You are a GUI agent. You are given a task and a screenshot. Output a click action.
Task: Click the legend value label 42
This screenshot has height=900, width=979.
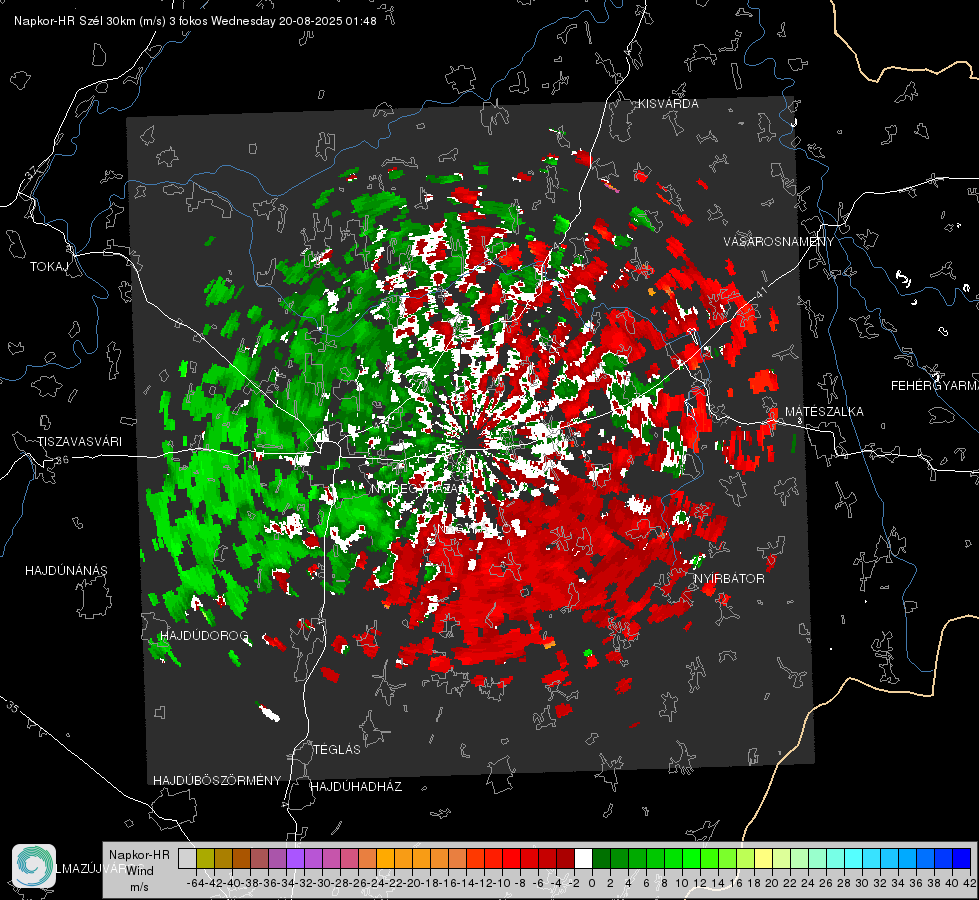[x=969, y=883]
